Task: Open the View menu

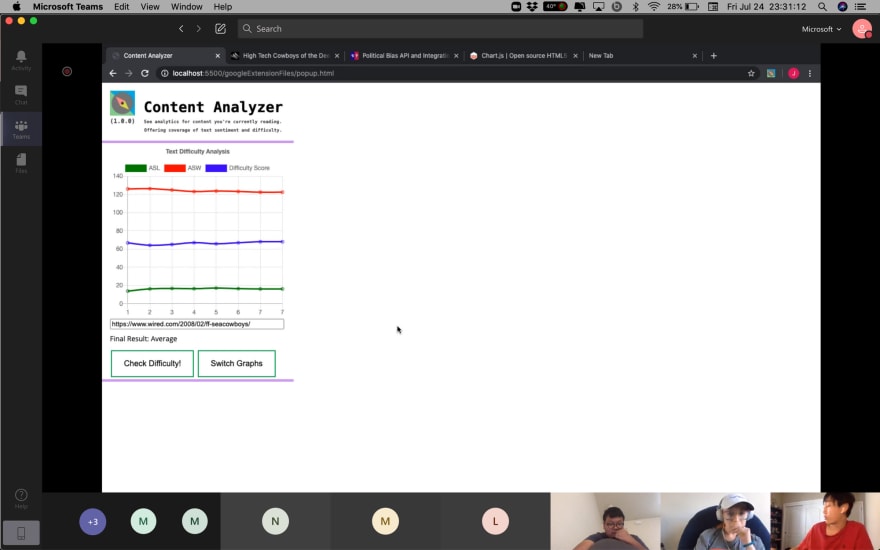Action: click(x=150, y=7)
